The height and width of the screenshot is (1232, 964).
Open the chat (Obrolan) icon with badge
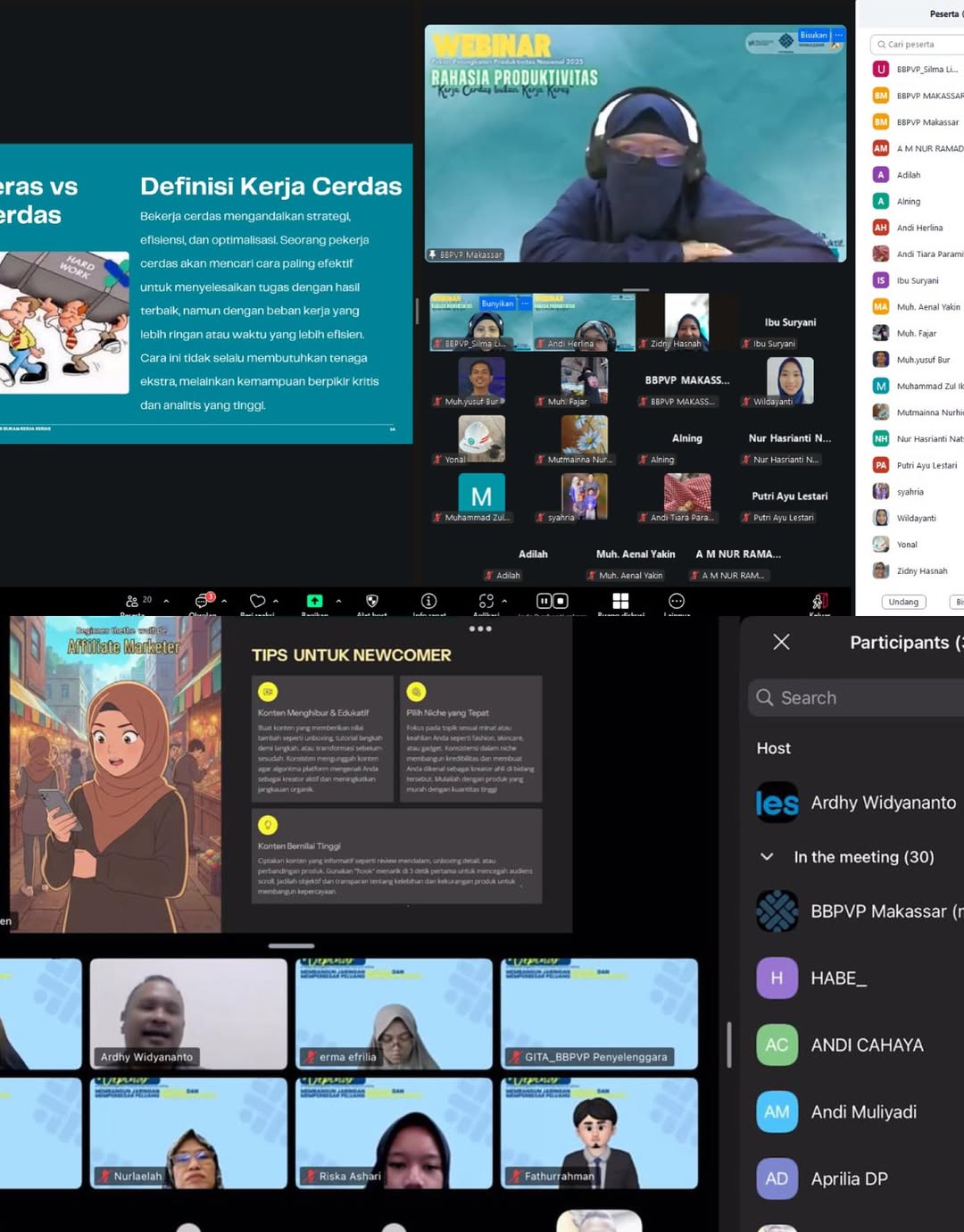(203, 602)
